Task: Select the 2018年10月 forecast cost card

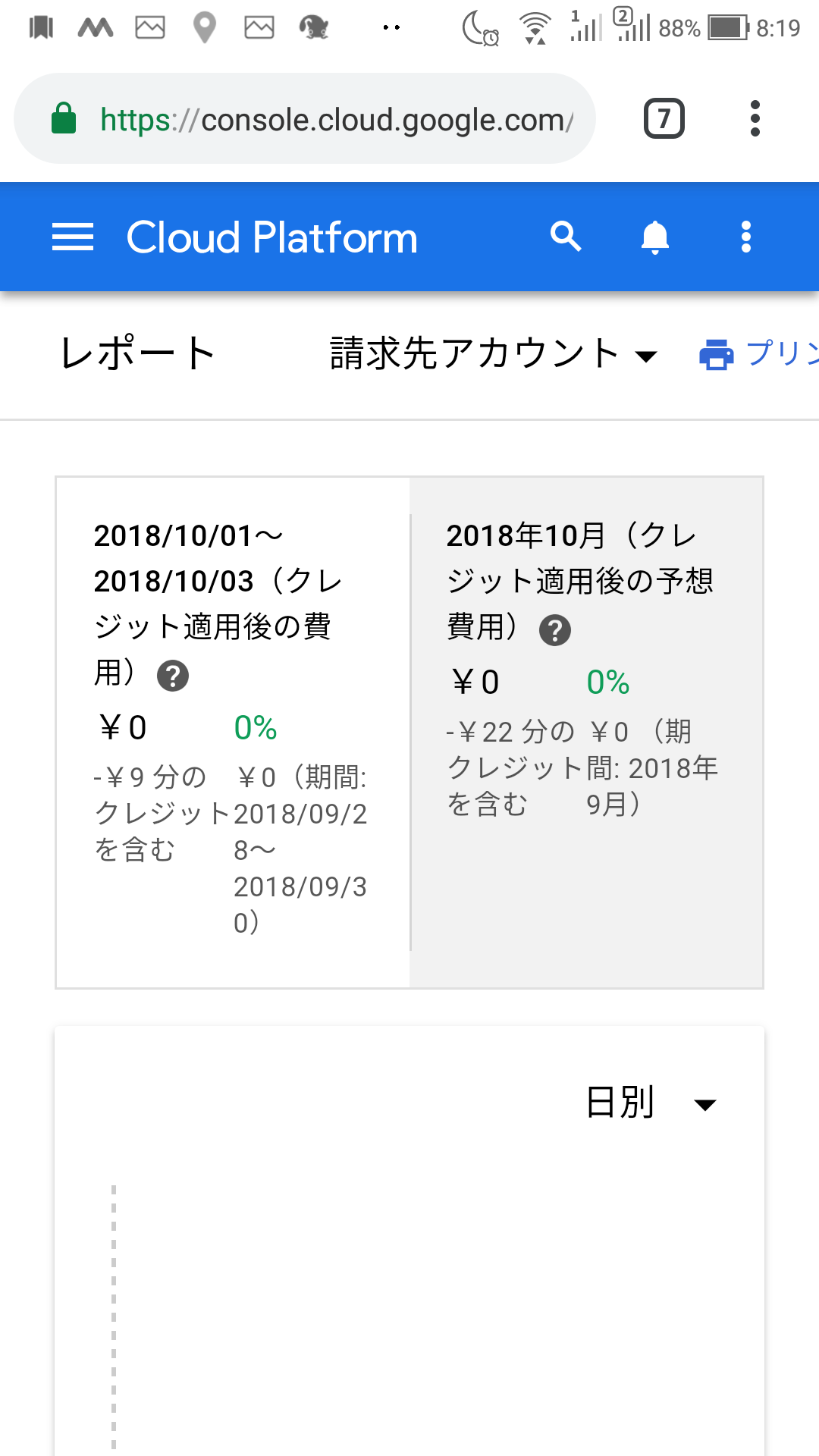Action: [586, 733]
